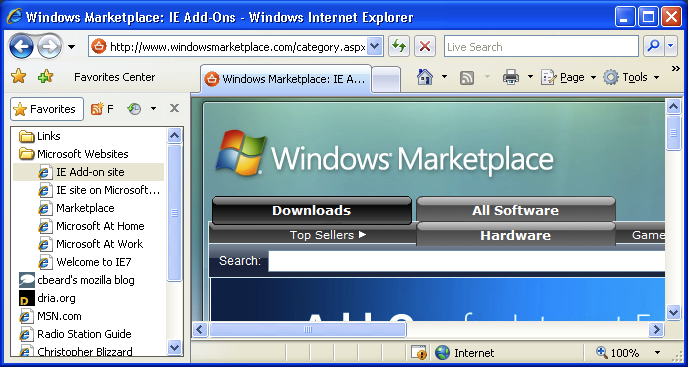Go back with the Back arrow button

tap(21, 46)
